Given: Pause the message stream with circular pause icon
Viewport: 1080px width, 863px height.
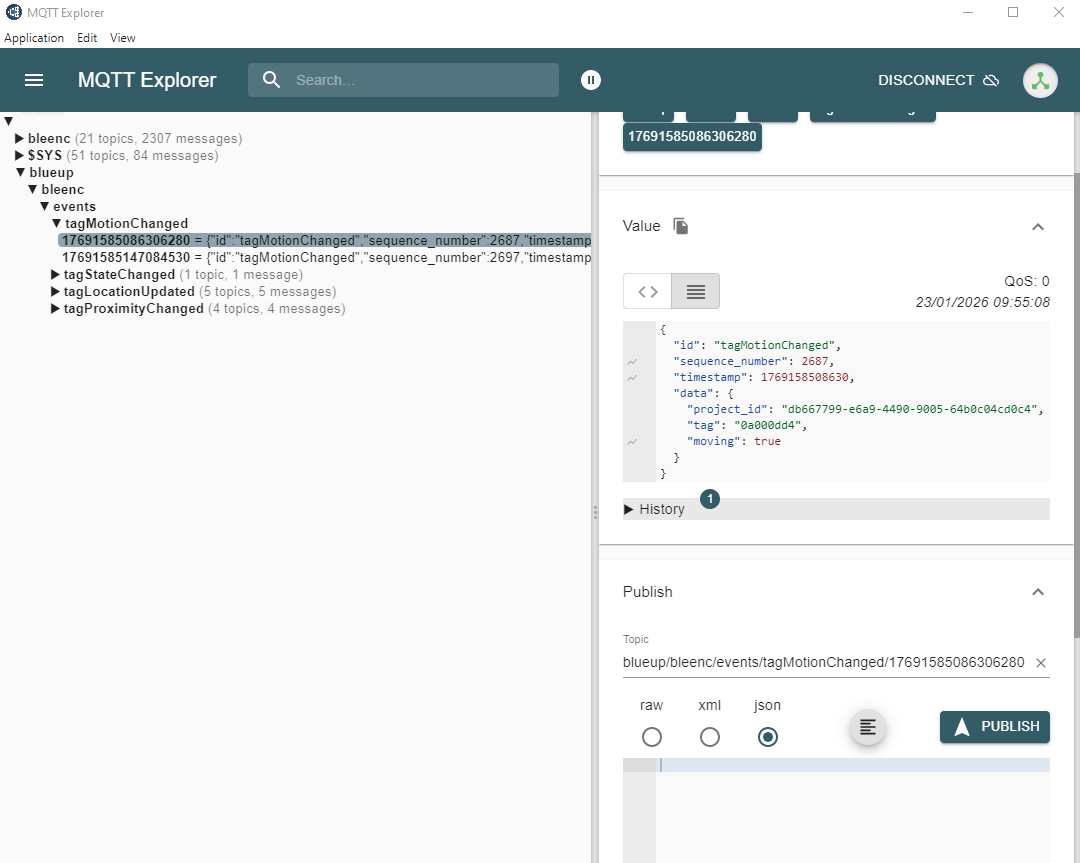Looking at the screenshot, I should pos(591,80).
